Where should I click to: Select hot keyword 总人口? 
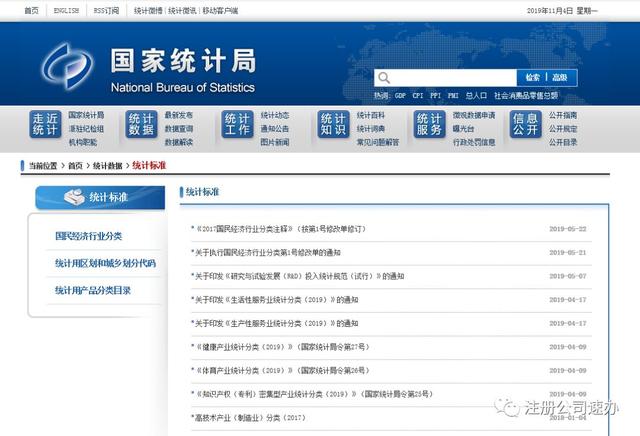click(476, 96)
